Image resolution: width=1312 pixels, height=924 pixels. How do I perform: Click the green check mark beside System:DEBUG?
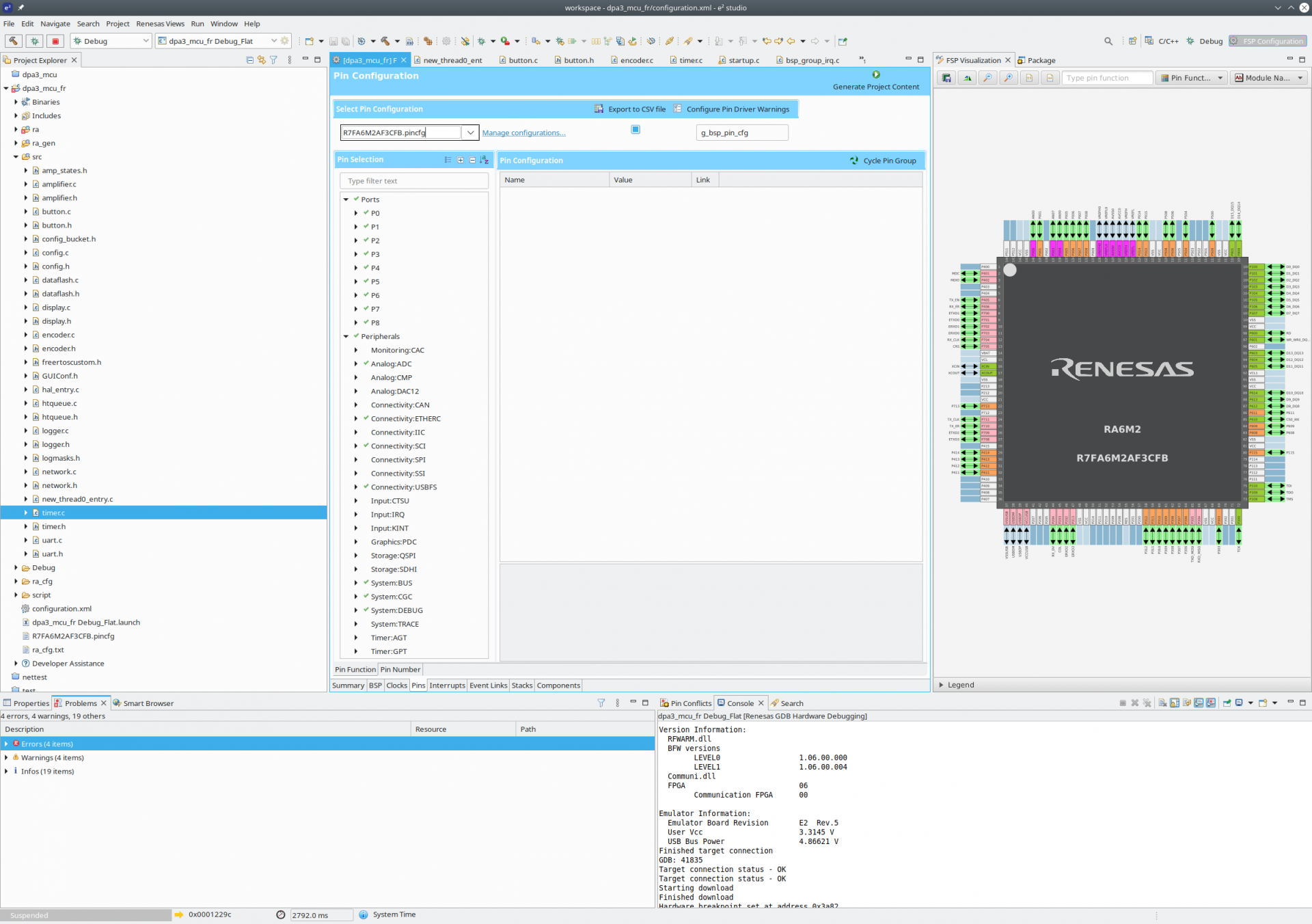coord(366,610)
